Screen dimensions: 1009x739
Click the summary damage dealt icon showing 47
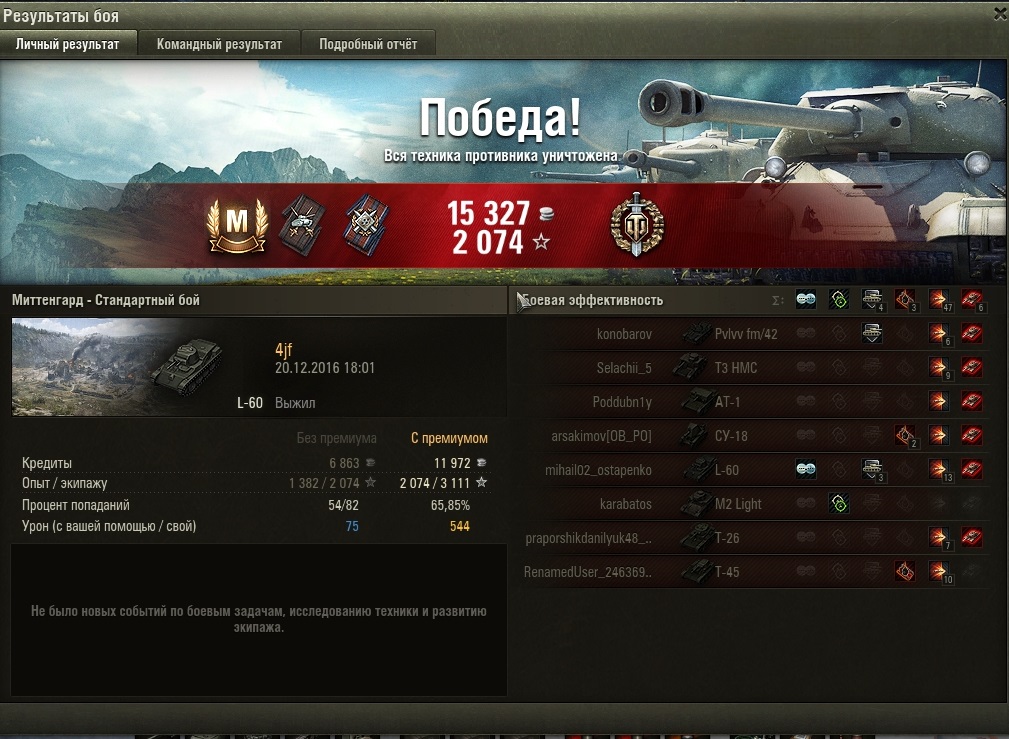click(x=939, y=299)
